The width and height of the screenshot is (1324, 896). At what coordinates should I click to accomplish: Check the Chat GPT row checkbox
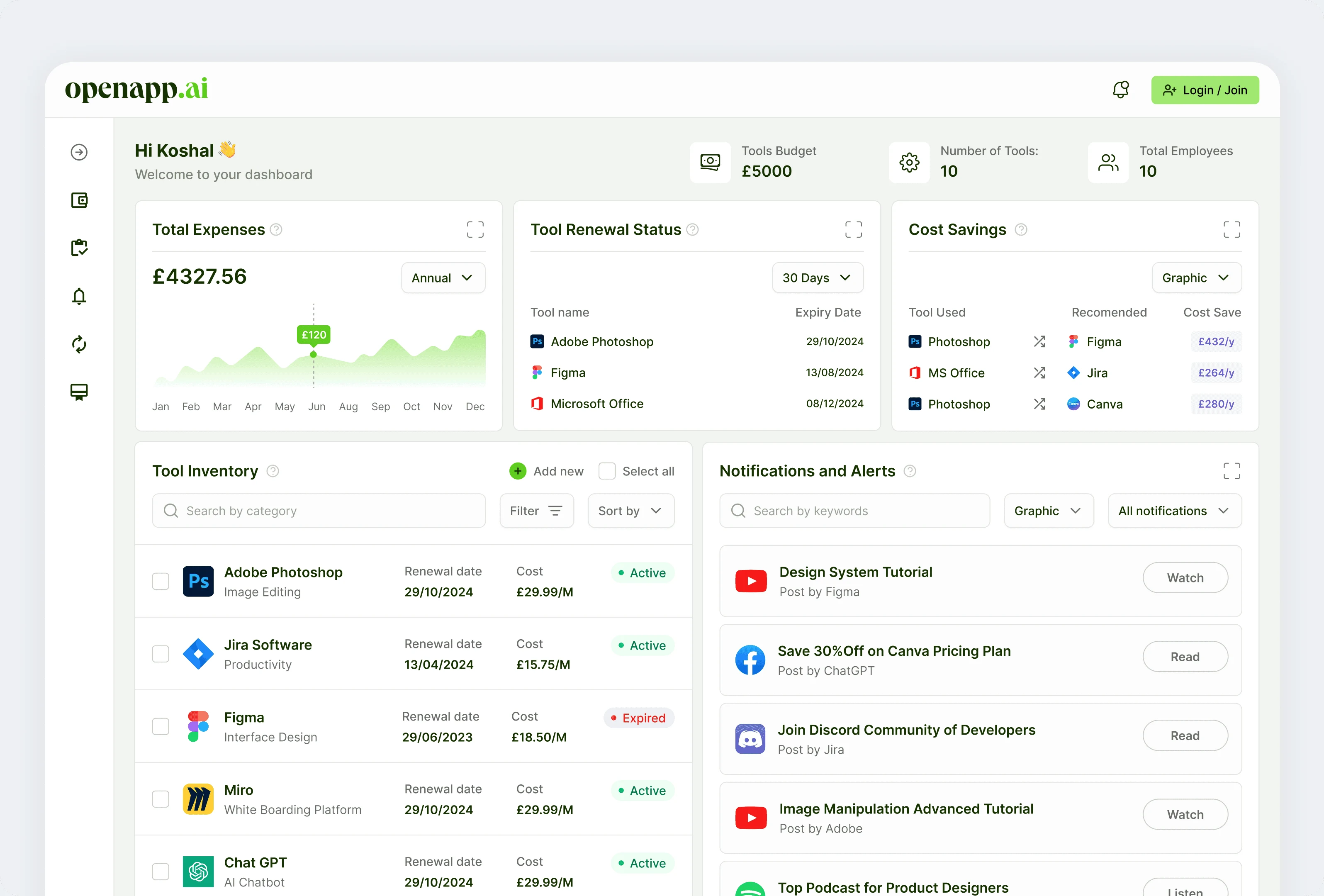pyautogui.click(x=161, y=872)
